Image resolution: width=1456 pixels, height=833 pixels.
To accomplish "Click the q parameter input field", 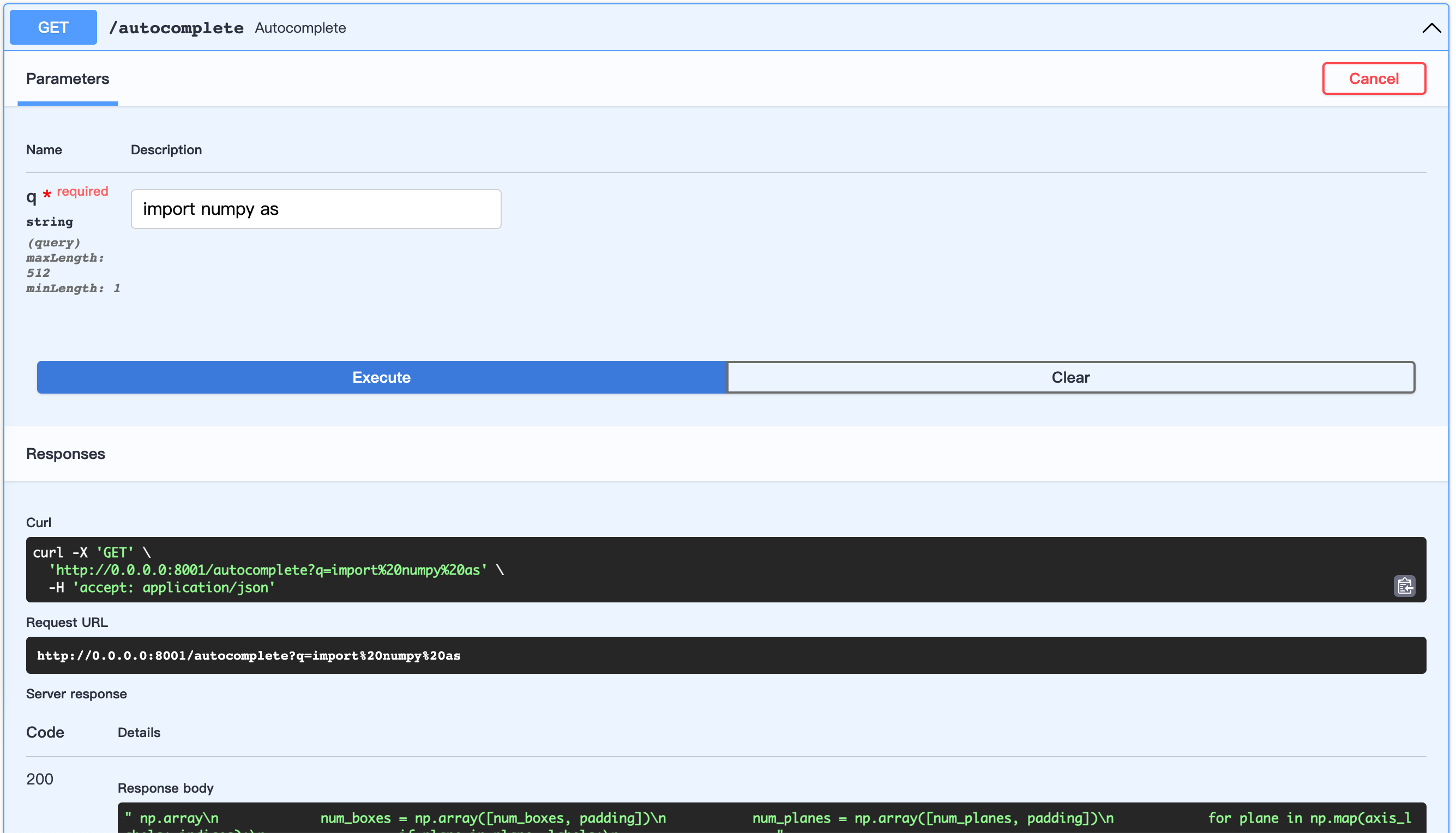I will pyautogui.click(x=316, y=209).
